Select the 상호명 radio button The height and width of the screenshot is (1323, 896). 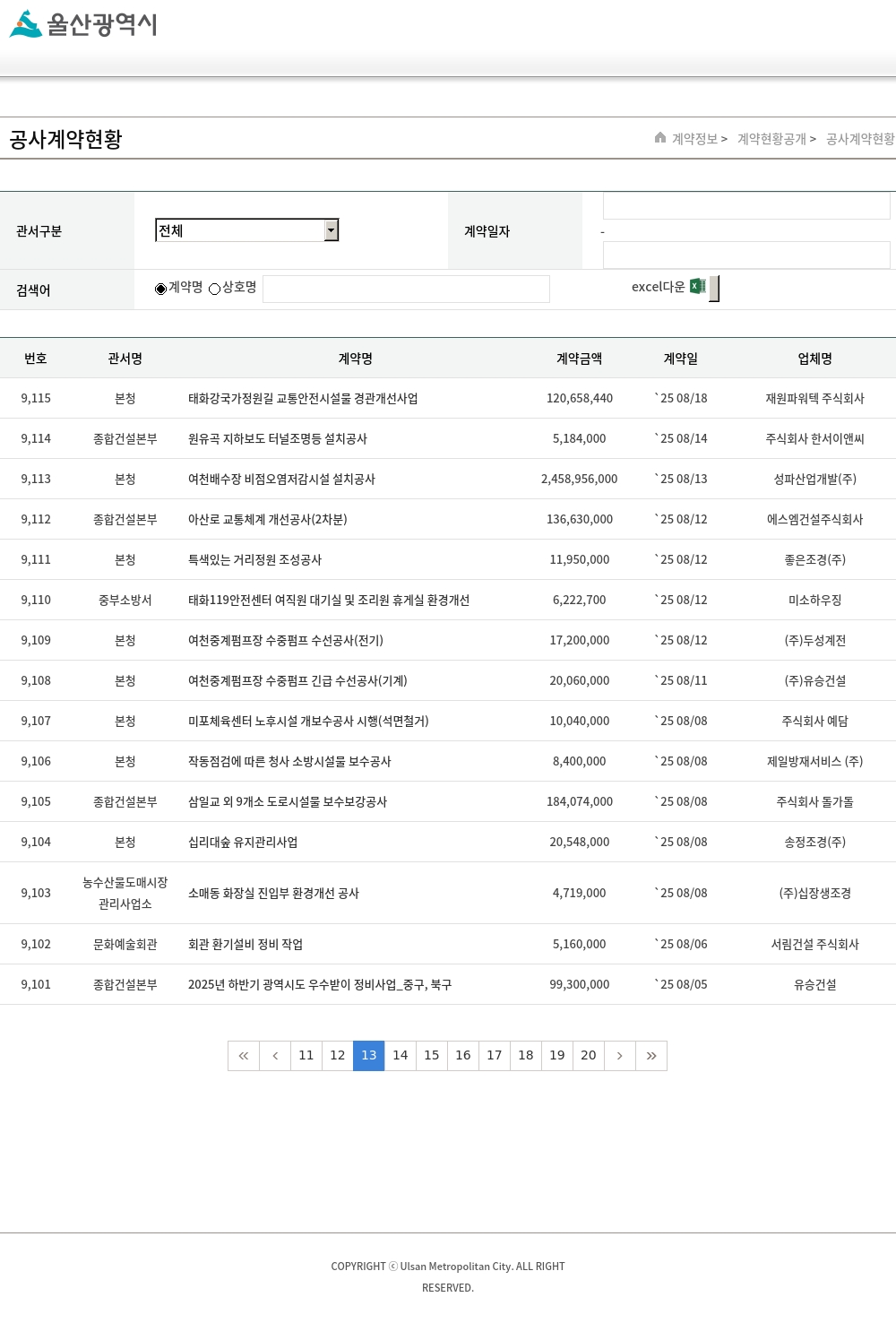click(x=215, y=289)
